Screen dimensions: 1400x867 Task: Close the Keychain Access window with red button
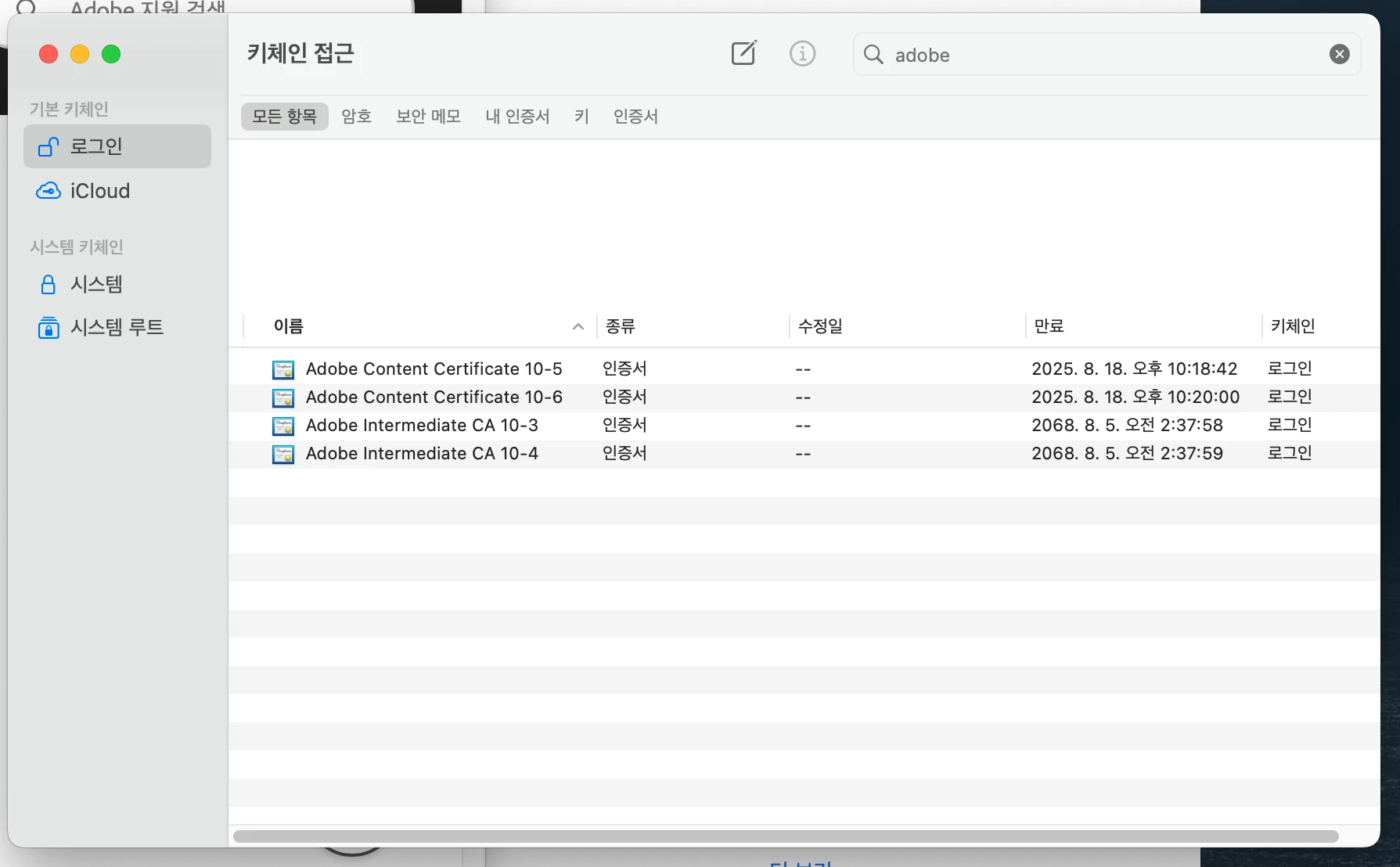(49, 54)
